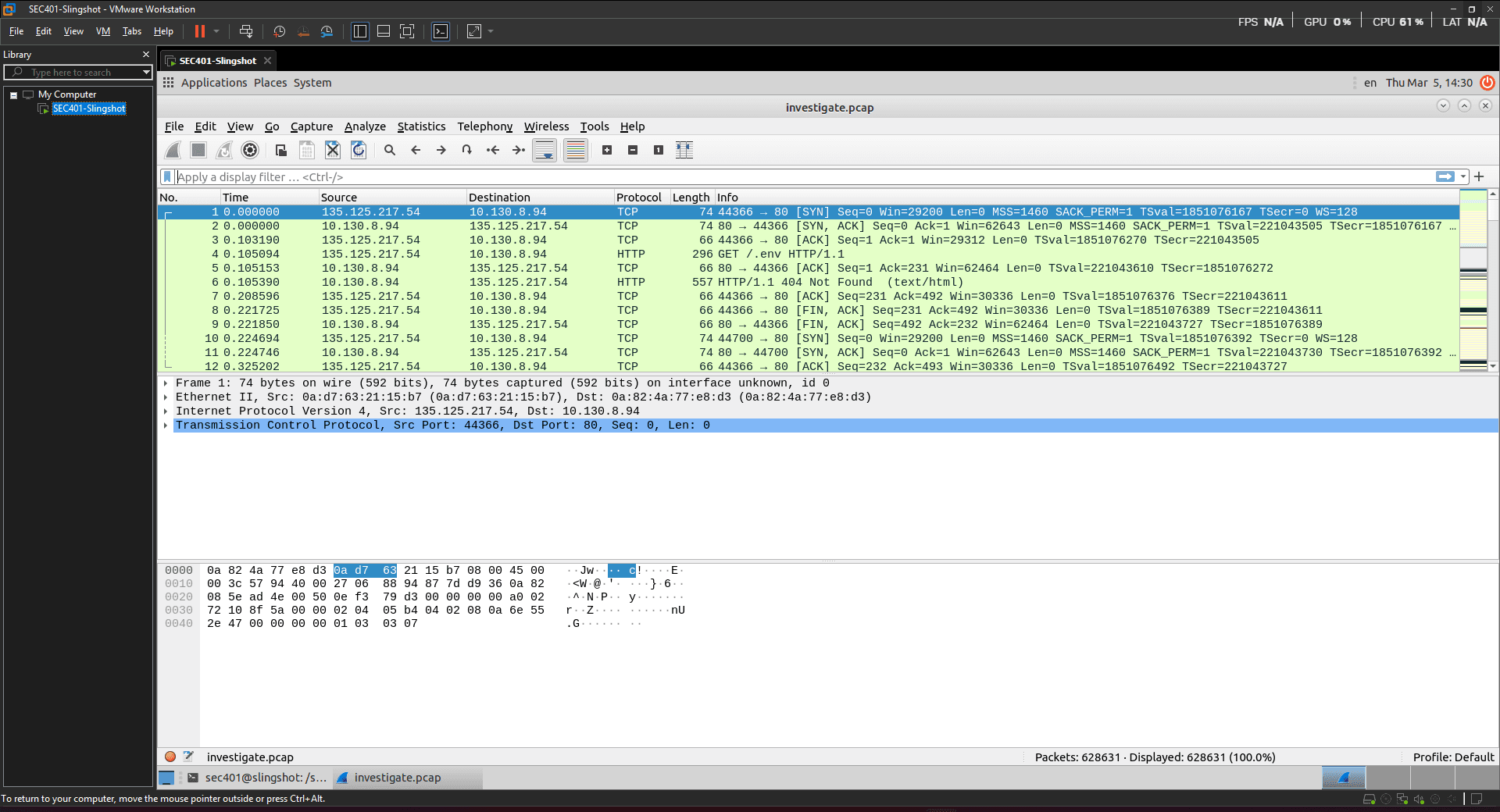Click the Restart current capture icon
This screenshot has width=1500, height=812.
pos(224,150)
